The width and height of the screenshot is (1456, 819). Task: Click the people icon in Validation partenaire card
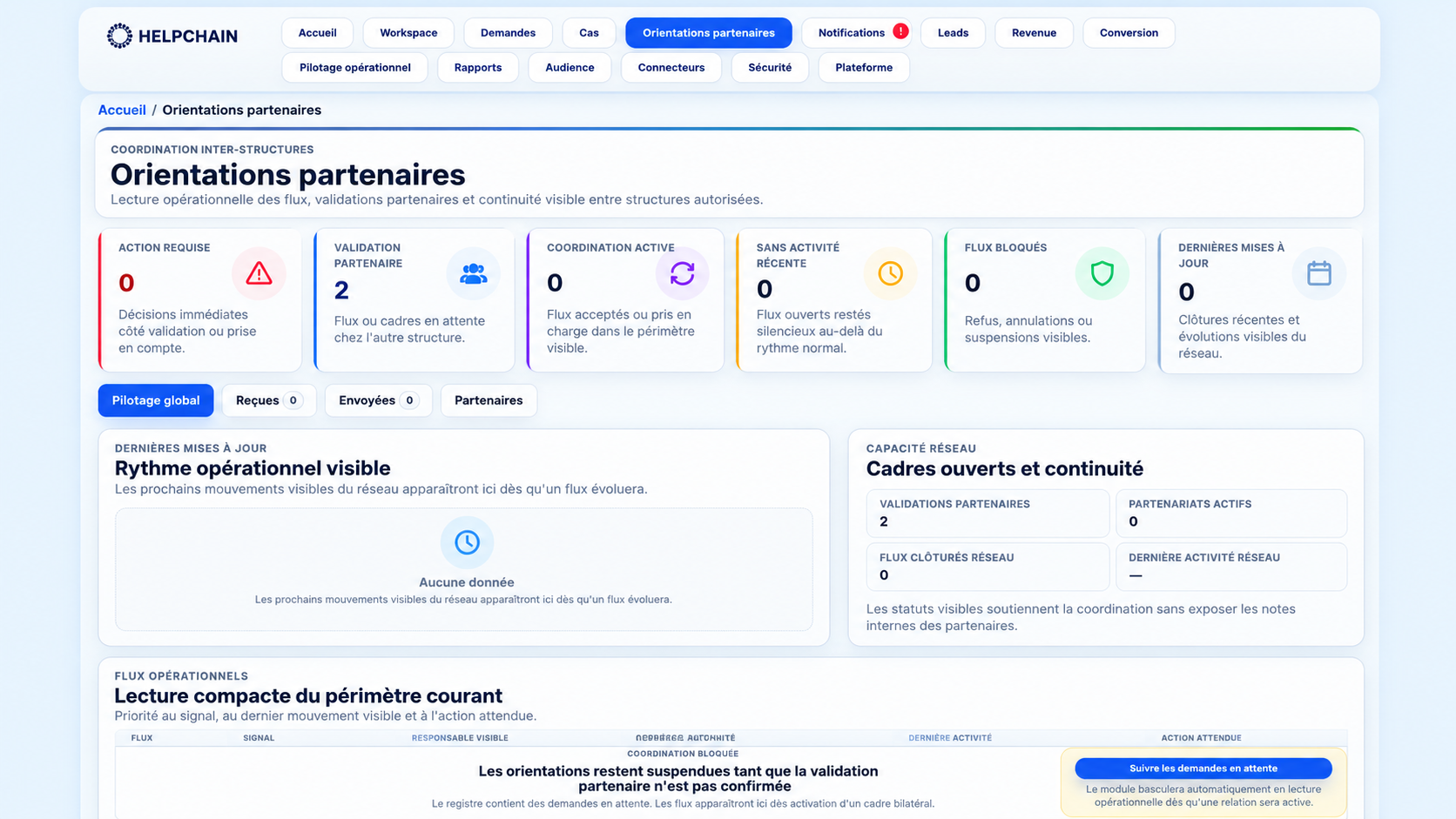[x=473, y=273]
